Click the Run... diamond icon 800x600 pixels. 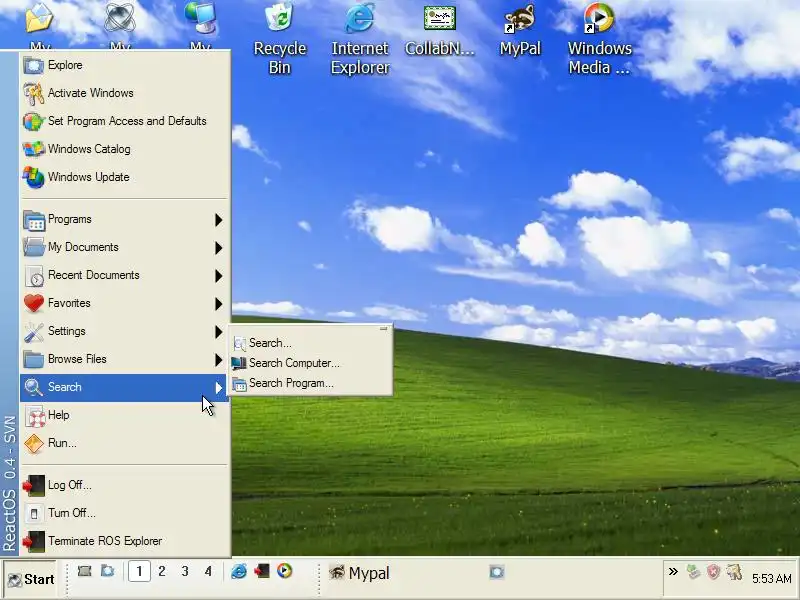[x=34, y=443]
